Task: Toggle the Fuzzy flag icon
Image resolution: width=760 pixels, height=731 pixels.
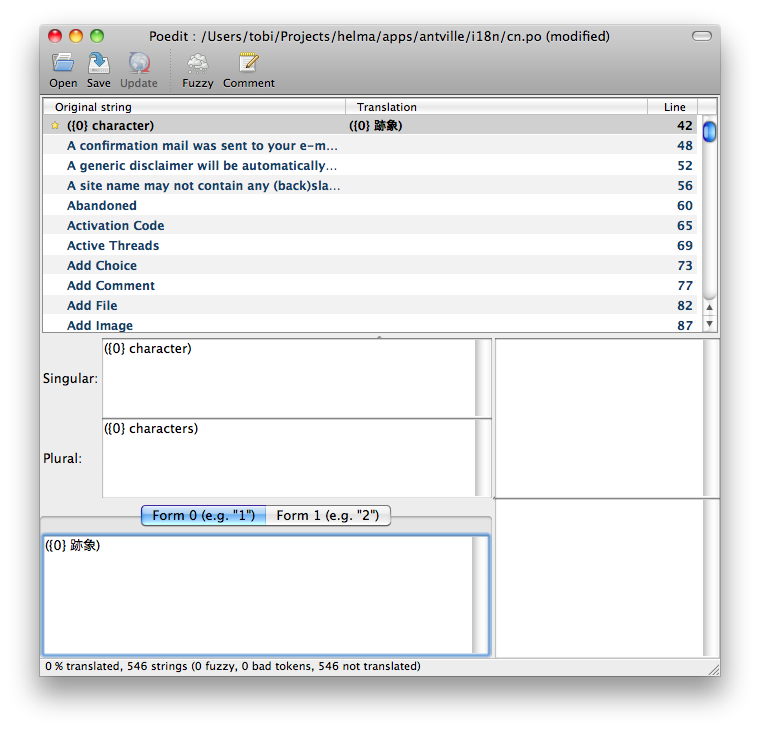Action: click(x=197, y=64)
